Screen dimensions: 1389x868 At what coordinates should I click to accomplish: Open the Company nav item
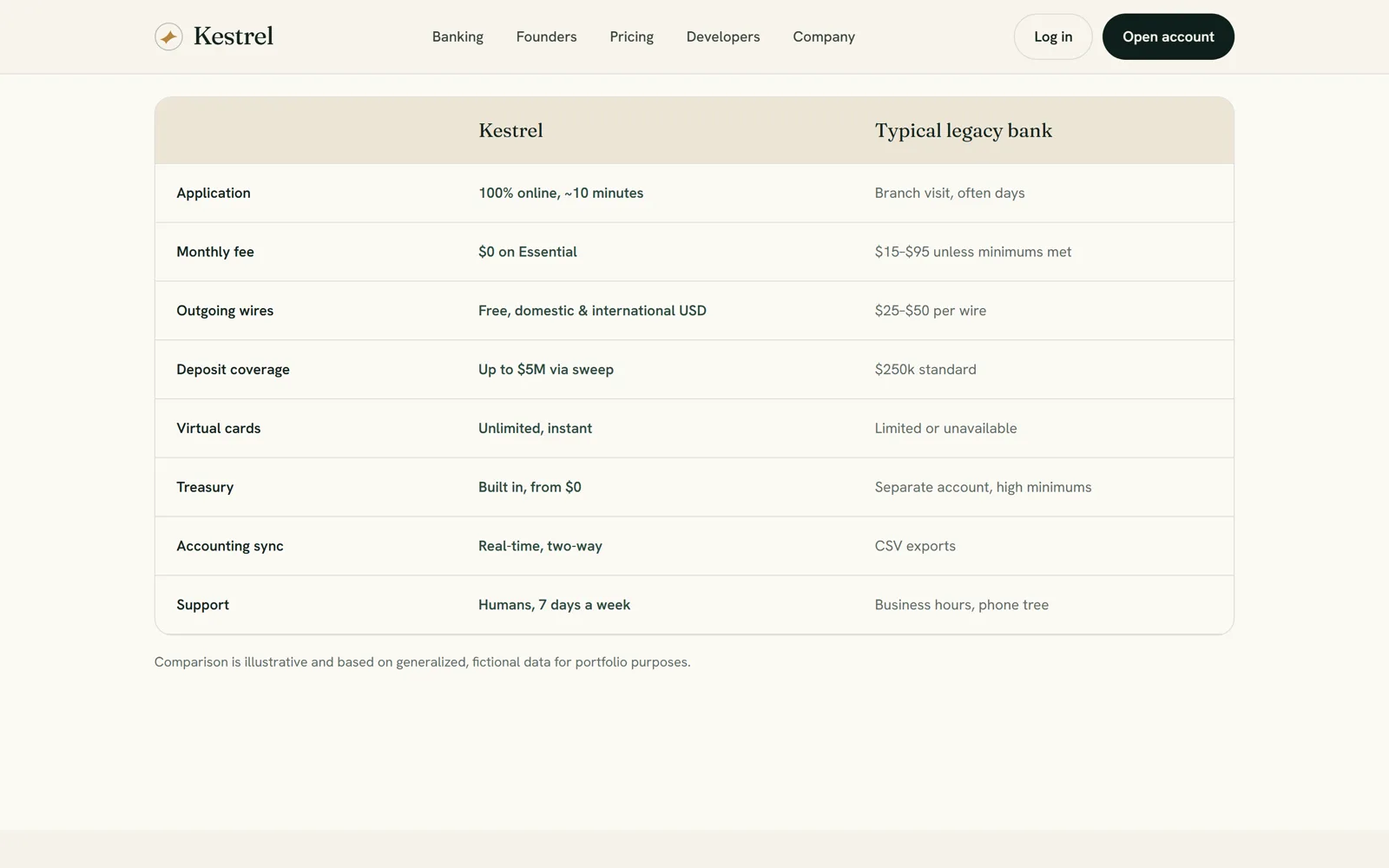point(824,36)
